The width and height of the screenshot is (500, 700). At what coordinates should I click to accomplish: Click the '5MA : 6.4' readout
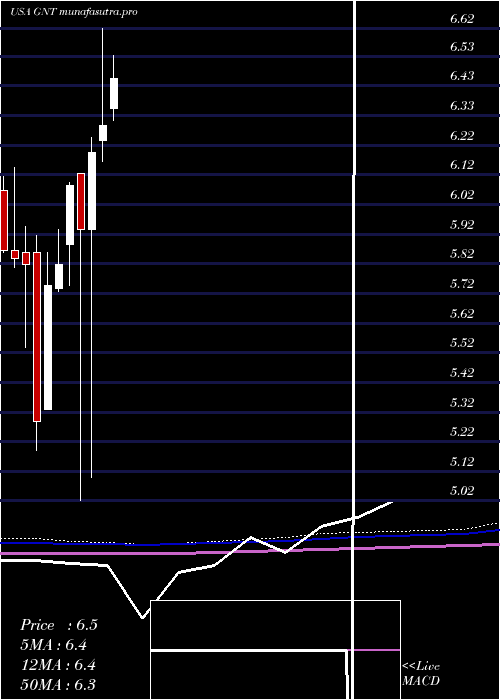[54, 645]
